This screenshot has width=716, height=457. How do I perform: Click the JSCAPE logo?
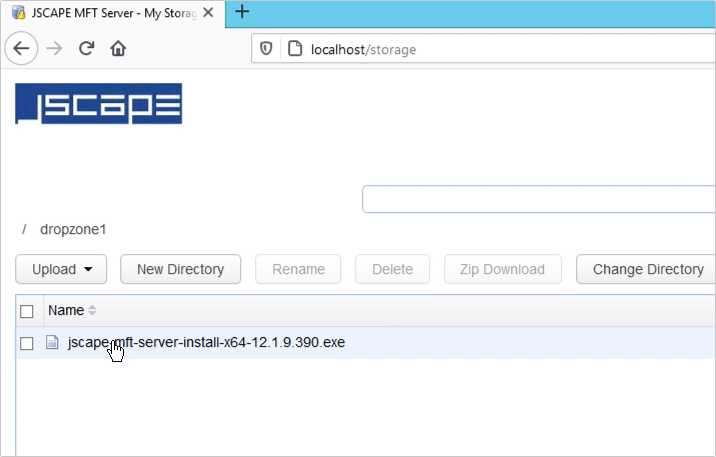coord(98,104)
